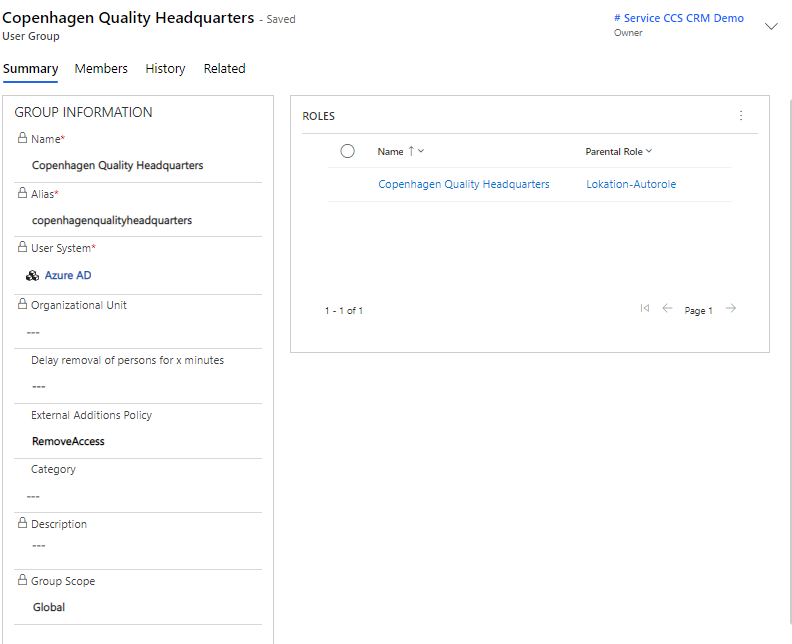This screenshot has height=644, width=792.
Task: Go to first page of roles
Action: point(645,309)
